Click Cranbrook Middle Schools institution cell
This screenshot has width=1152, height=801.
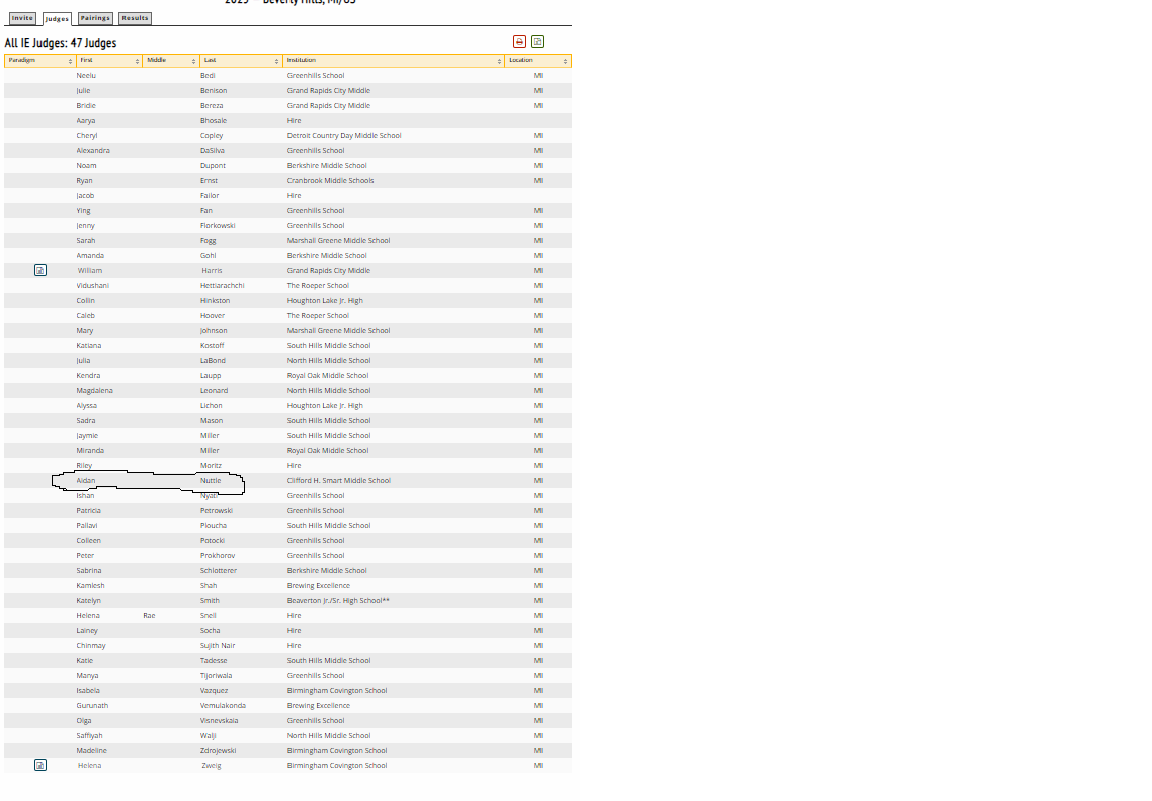tap(331, 181)
